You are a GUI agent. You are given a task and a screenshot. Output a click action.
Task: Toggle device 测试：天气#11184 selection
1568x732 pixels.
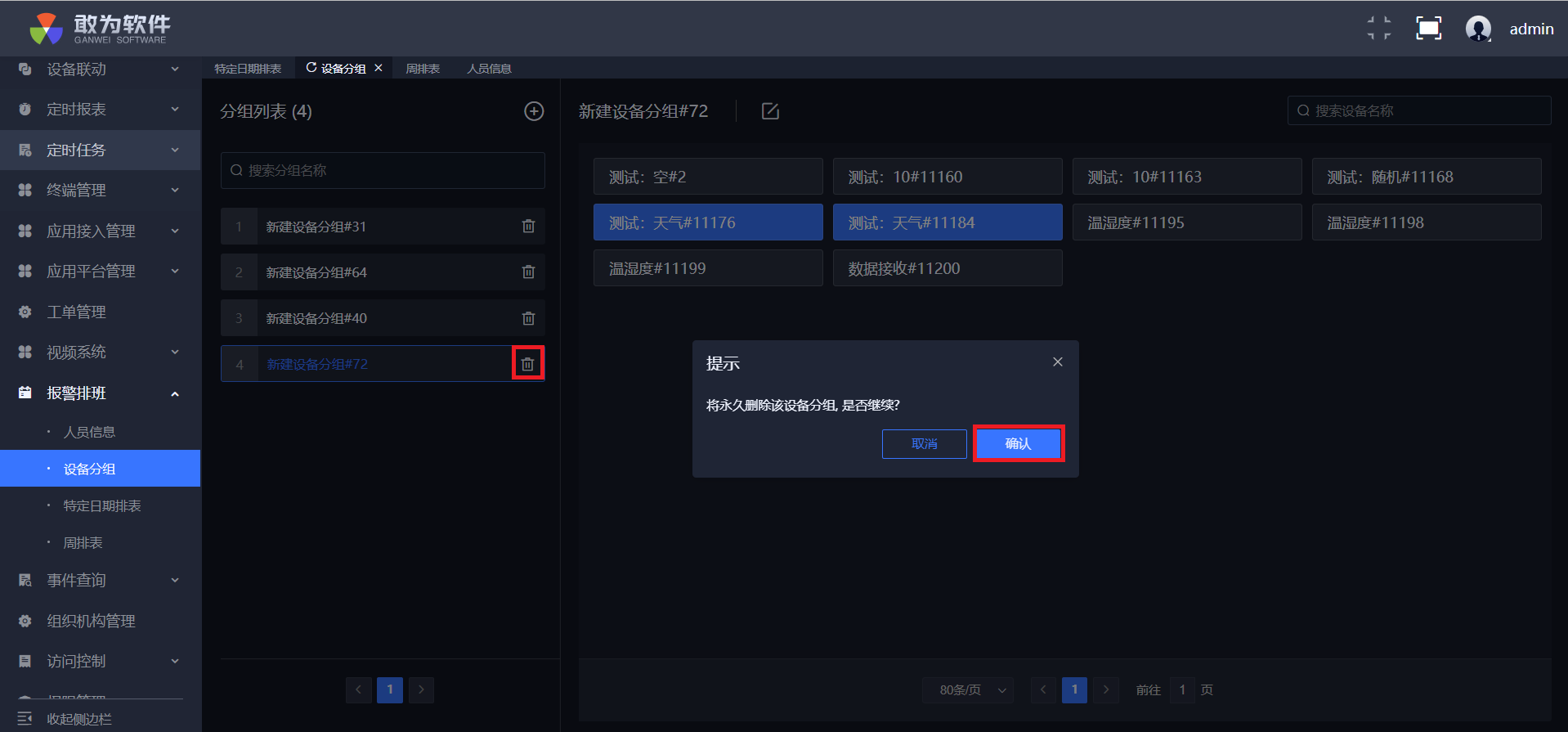[x=948, y=222]
